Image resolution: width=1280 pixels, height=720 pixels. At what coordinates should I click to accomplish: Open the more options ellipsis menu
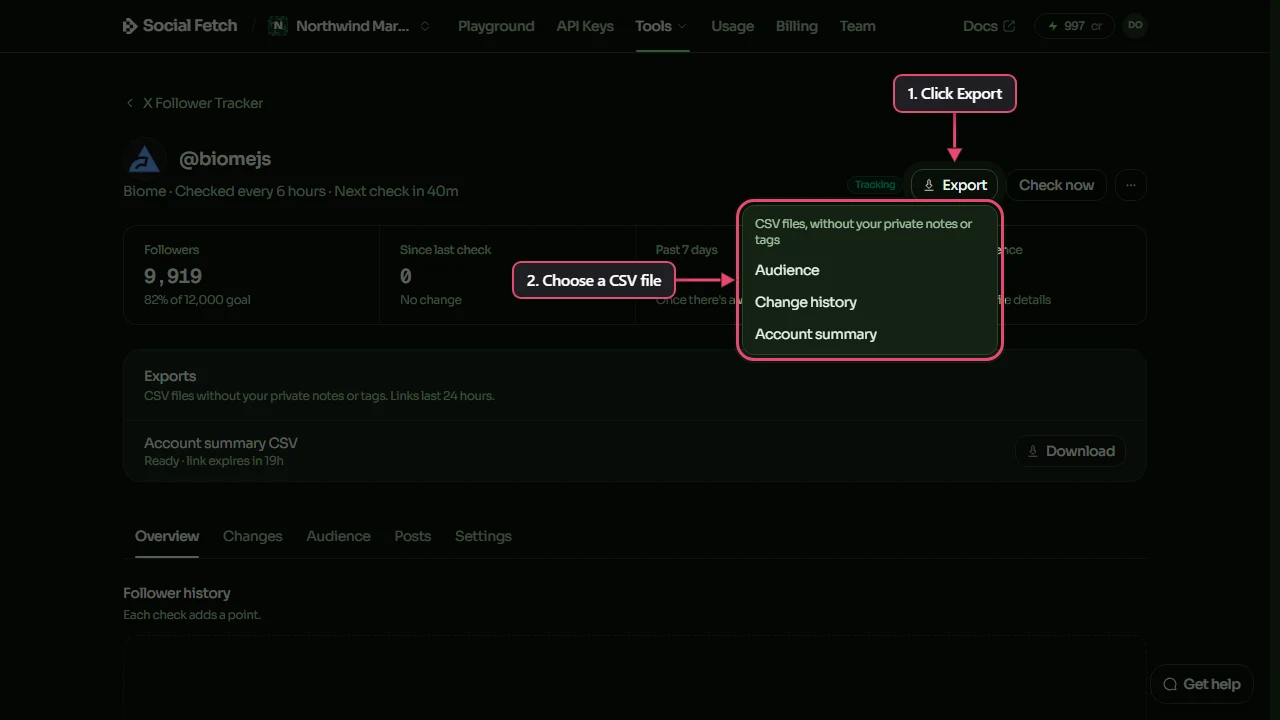pos(1131,185)
